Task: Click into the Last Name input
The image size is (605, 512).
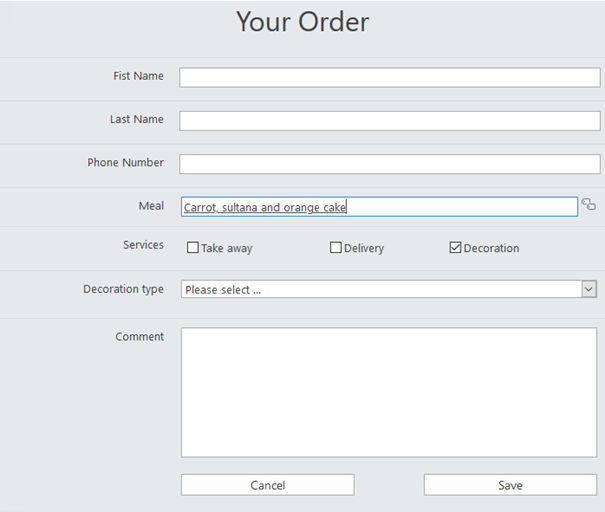Action: click(390, 121)
